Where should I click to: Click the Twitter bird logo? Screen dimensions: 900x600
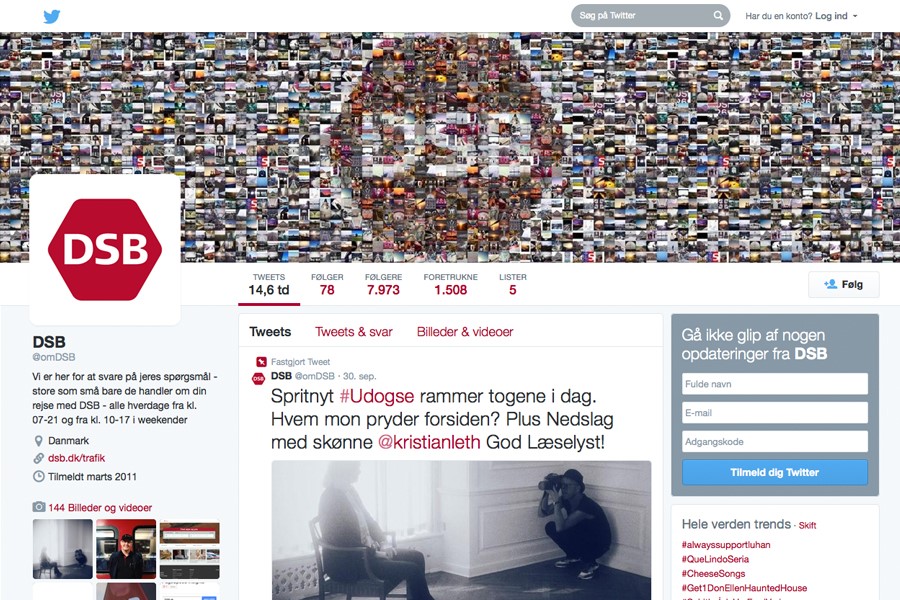coord(52,16)
